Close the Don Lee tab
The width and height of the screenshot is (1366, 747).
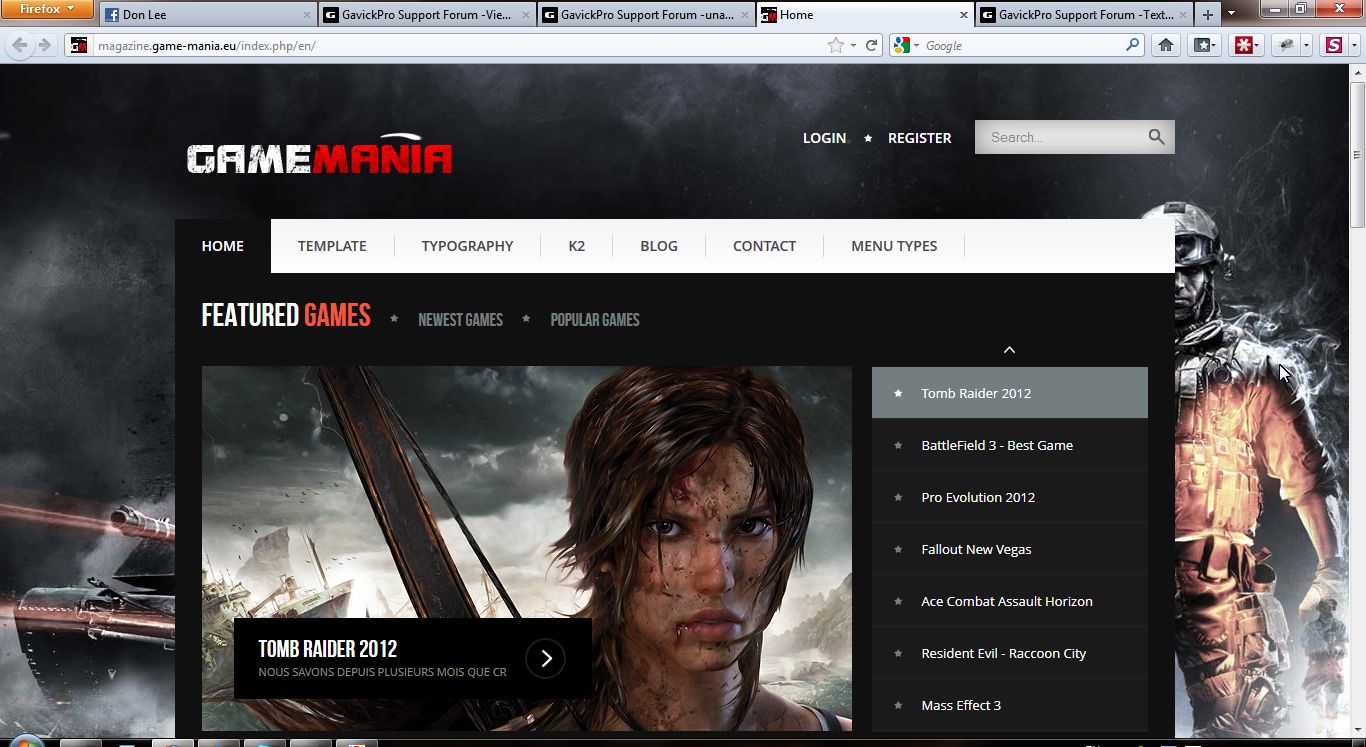[x=307, y=15]
